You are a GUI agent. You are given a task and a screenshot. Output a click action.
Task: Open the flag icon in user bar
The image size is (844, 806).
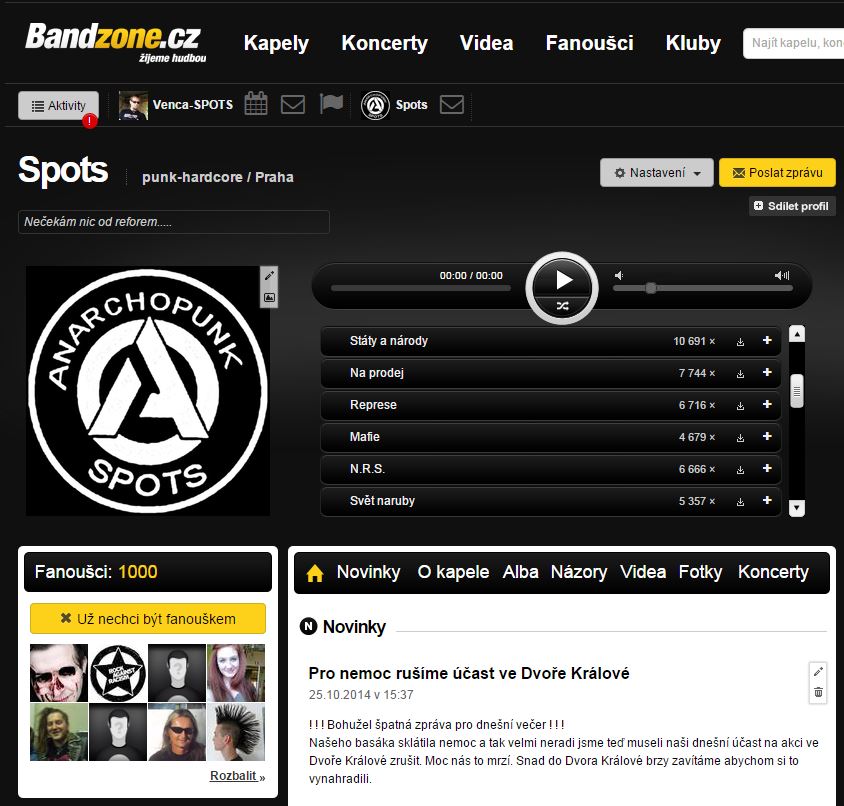pos(331,103)
